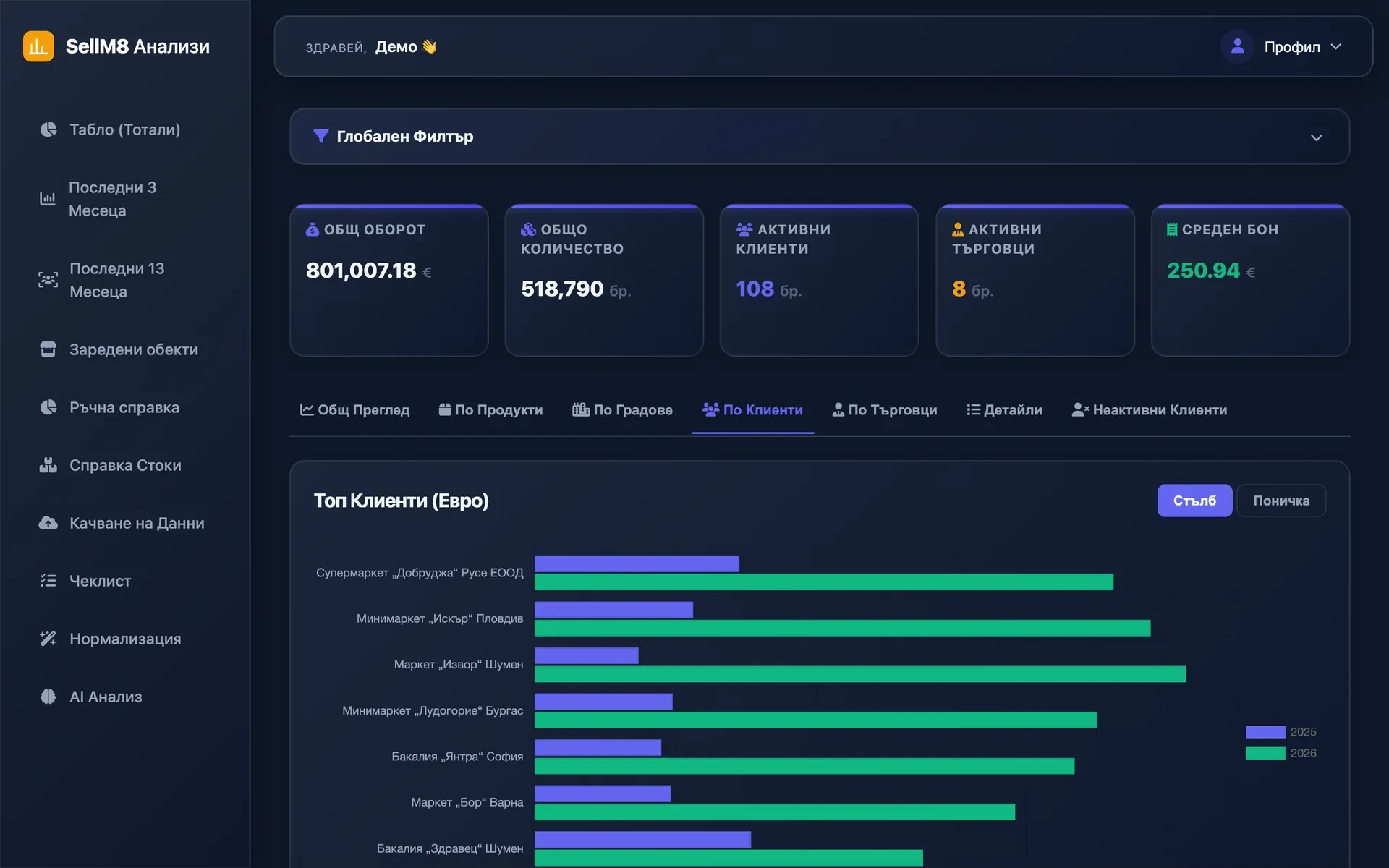
Task: Click the Топ Клиенти (Евро) heading
Action: (402, 501)
